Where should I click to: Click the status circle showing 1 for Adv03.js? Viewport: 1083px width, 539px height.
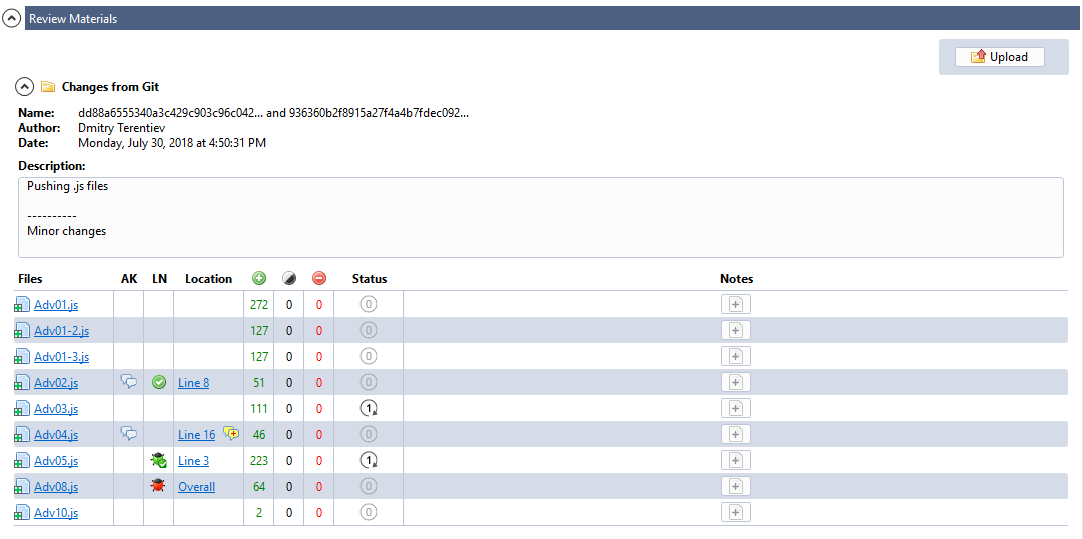369,408
